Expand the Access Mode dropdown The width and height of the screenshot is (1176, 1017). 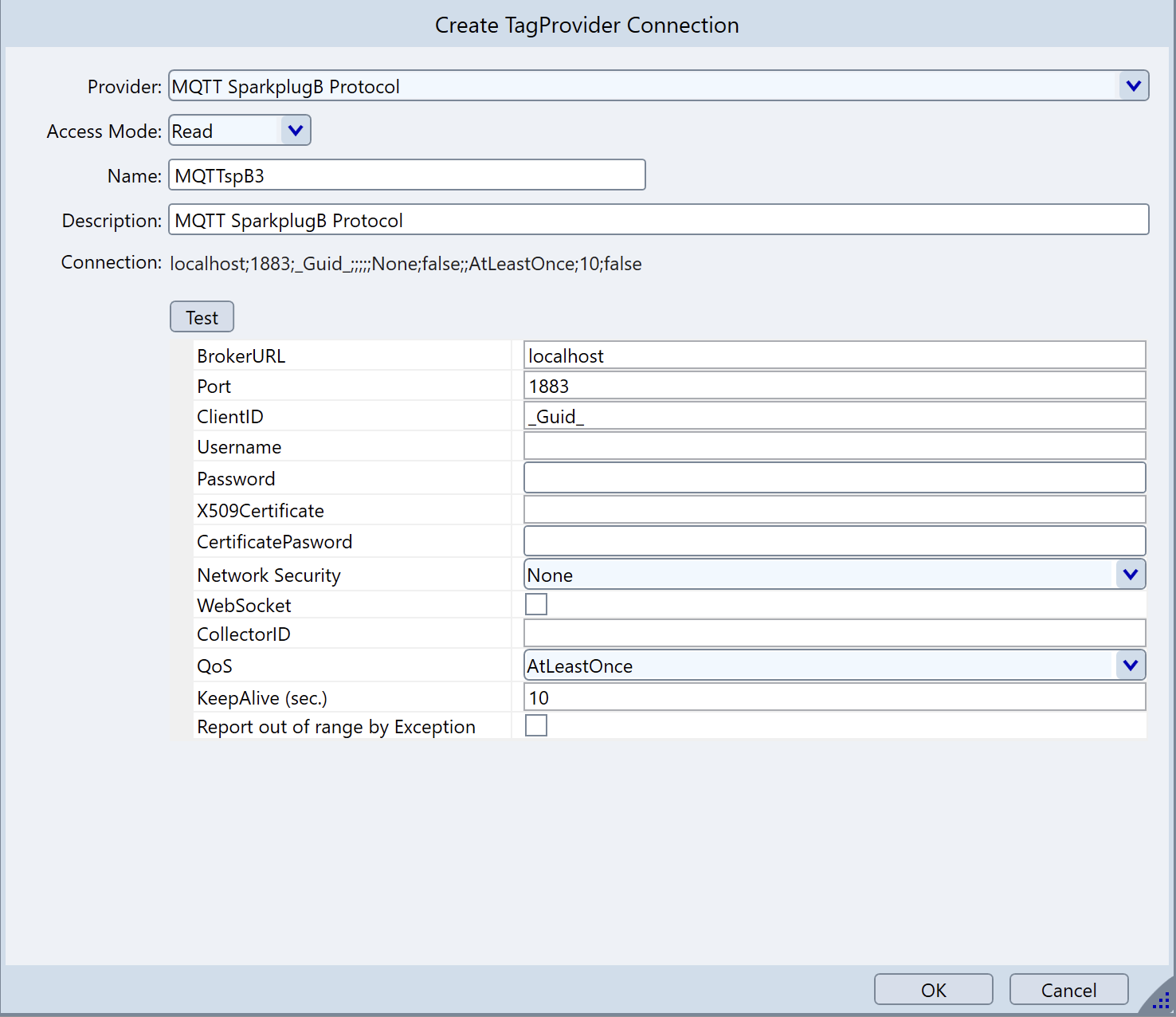(x=295, y=131)
